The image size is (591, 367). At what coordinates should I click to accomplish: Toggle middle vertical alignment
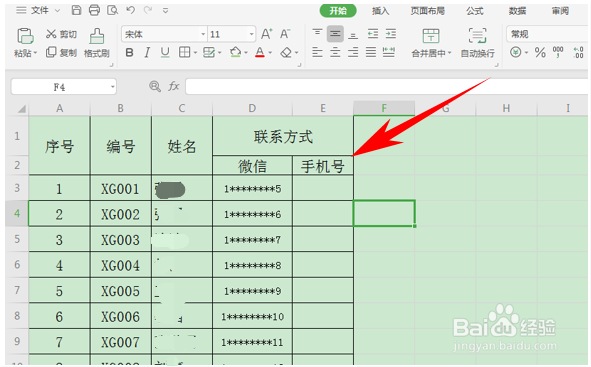[335, 34]
